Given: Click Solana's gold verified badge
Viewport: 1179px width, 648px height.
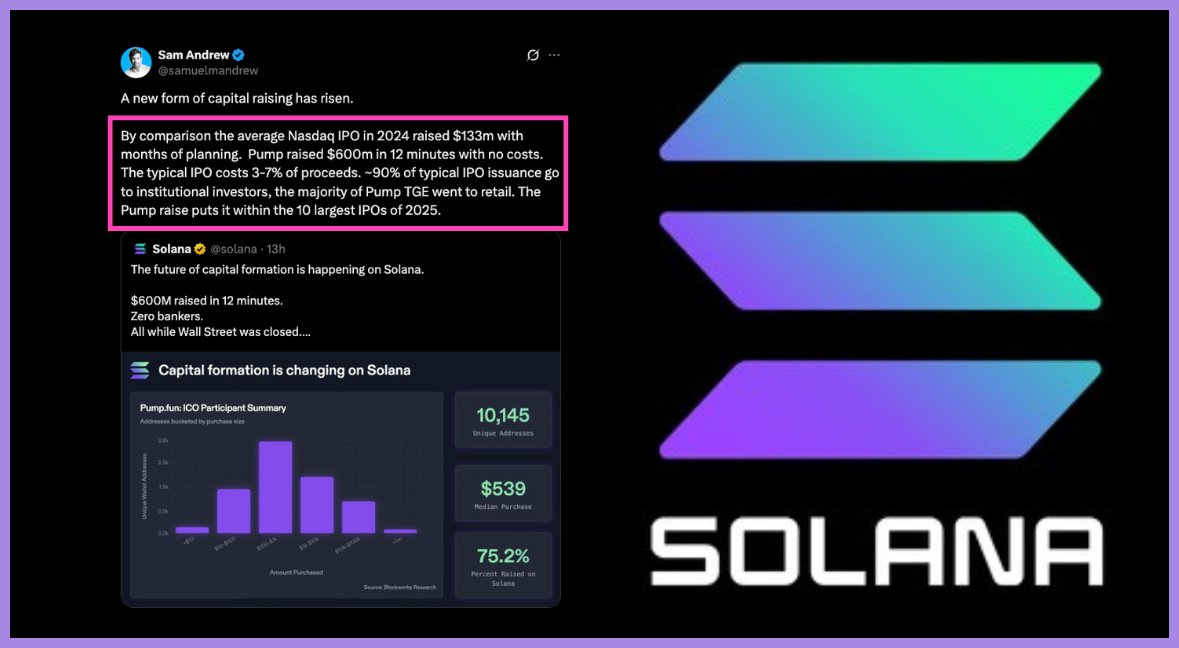Looking at the screenshot, I should 200,249.
